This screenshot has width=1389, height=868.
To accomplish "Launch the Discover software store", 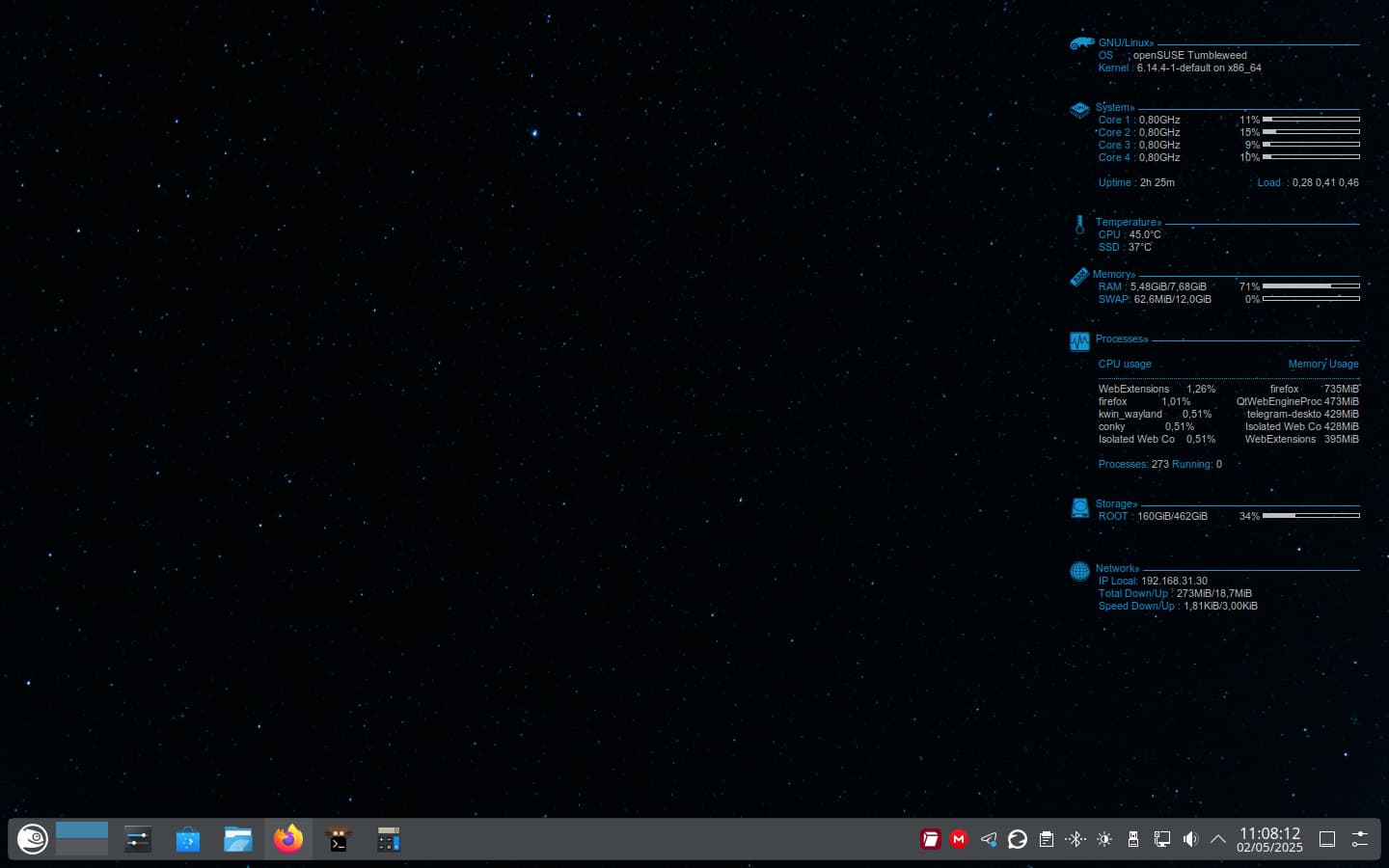I will [188, 839].
